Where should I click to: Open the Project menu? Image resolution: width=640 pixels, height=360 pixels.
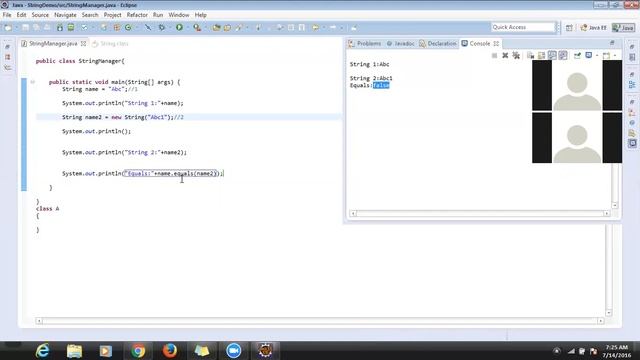click(x=112, y=15)
